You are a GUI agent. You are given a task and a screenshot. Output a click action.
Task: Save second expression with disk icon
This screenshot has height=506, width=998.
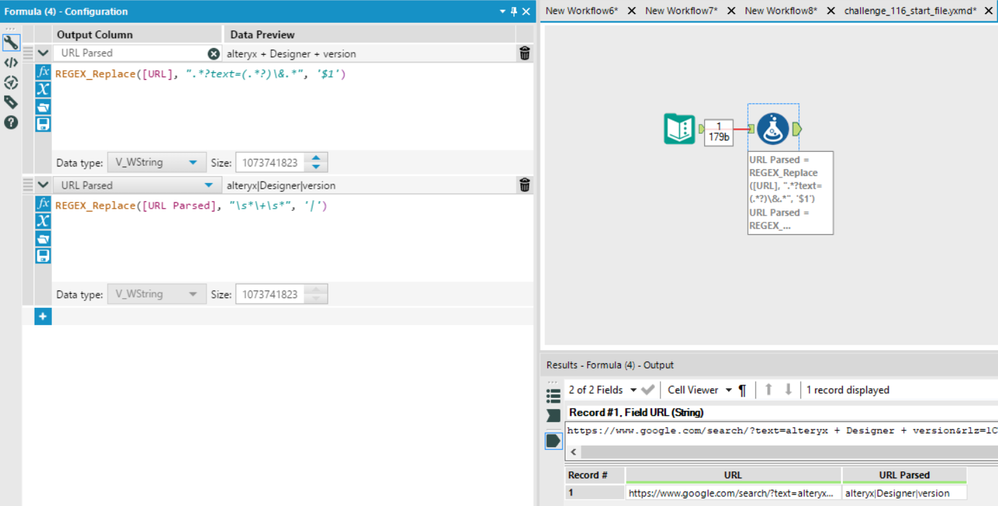tap(43, 256)
